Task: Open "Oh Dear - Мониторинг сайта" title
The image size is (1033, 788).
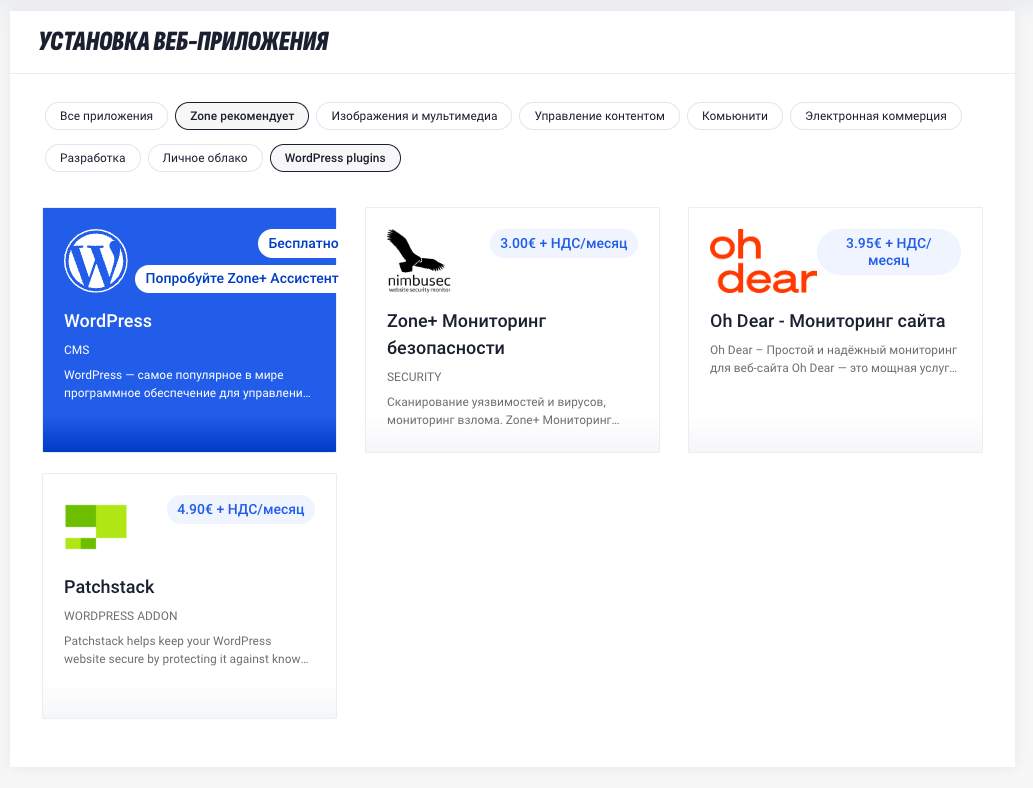Action: [x=827, y=321]
